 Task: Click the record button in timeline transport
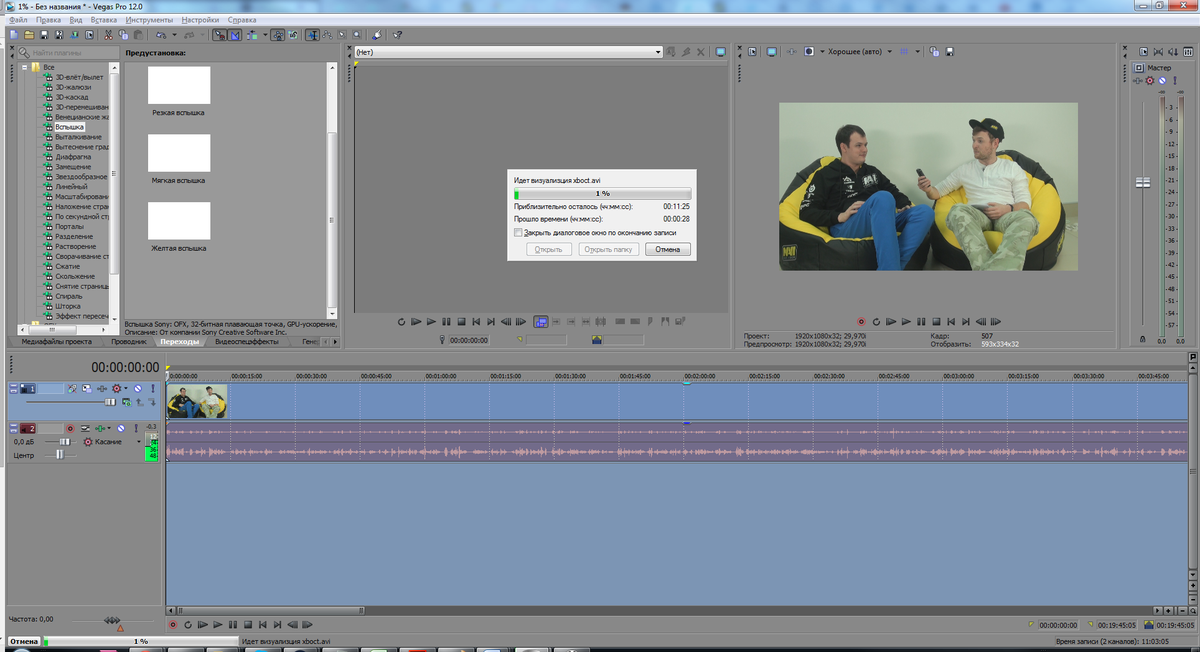point(173,624)
